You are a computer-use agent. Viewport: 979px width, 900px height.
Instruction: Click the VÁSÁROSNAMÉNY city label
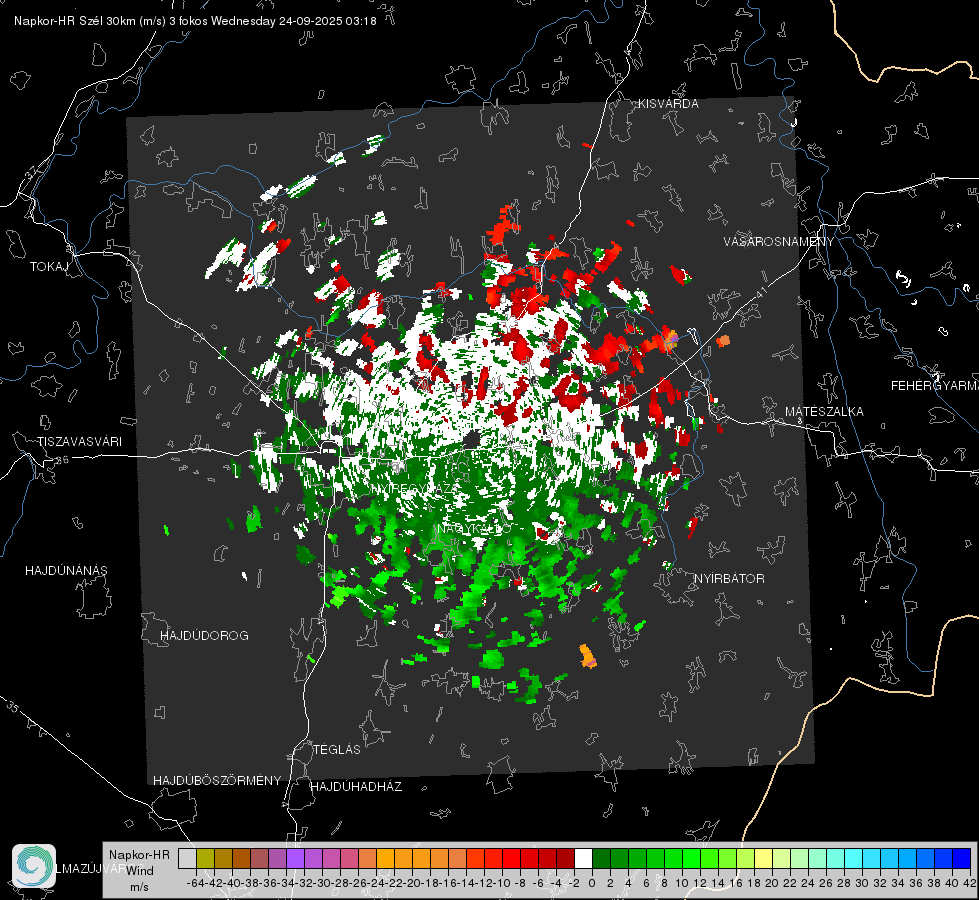(779, 242)
